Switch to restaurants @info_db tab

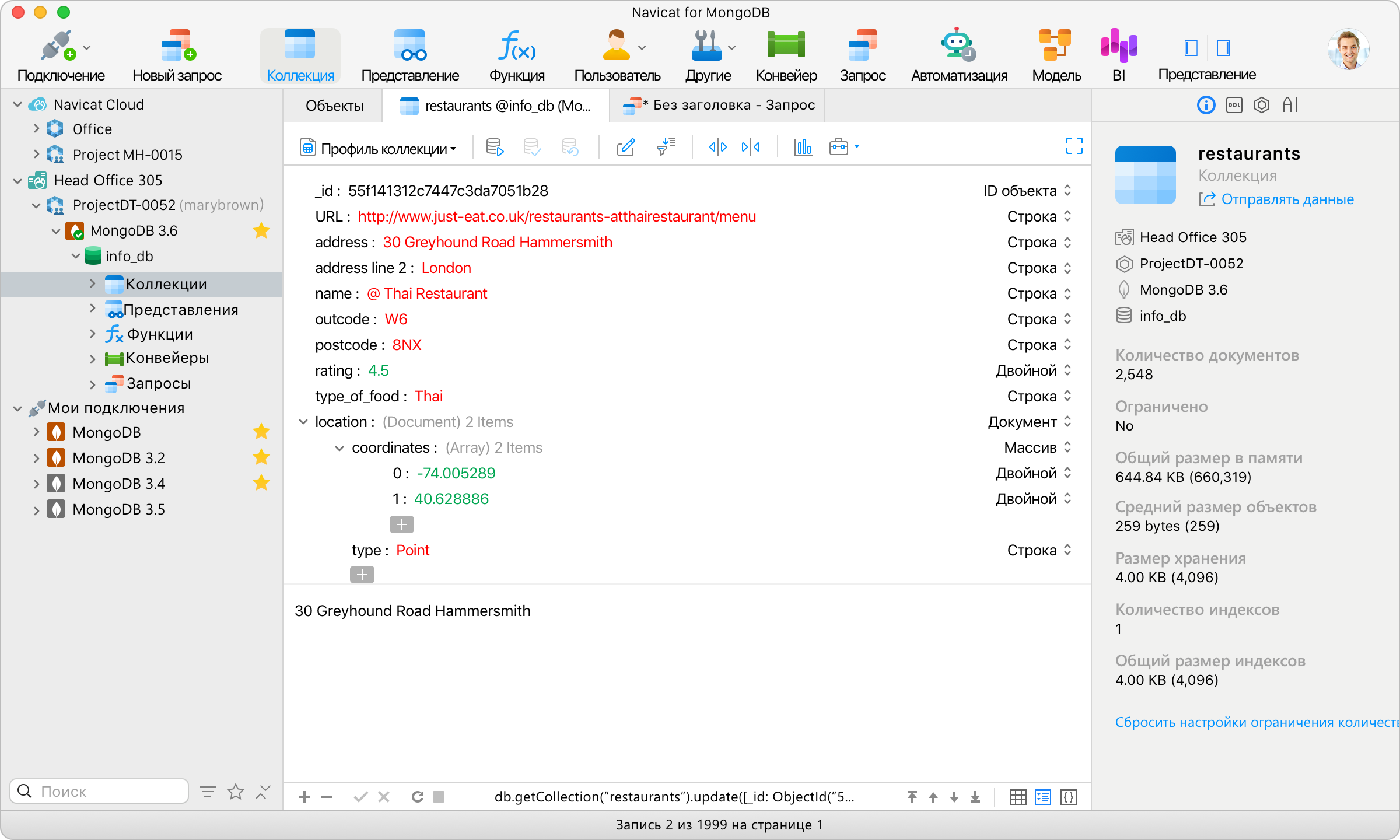coord(496,106)
